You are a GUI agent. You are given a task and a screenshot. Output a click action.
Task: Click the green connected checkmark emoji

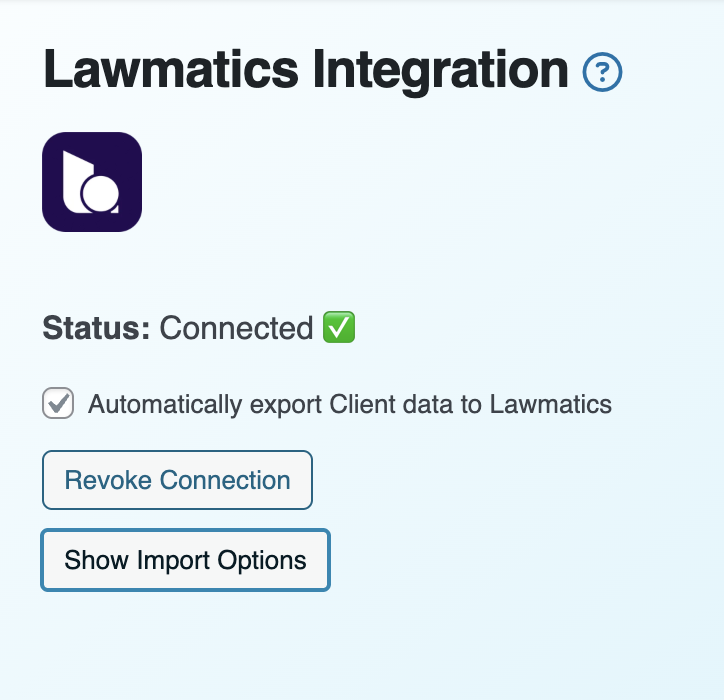pos(339,327)
